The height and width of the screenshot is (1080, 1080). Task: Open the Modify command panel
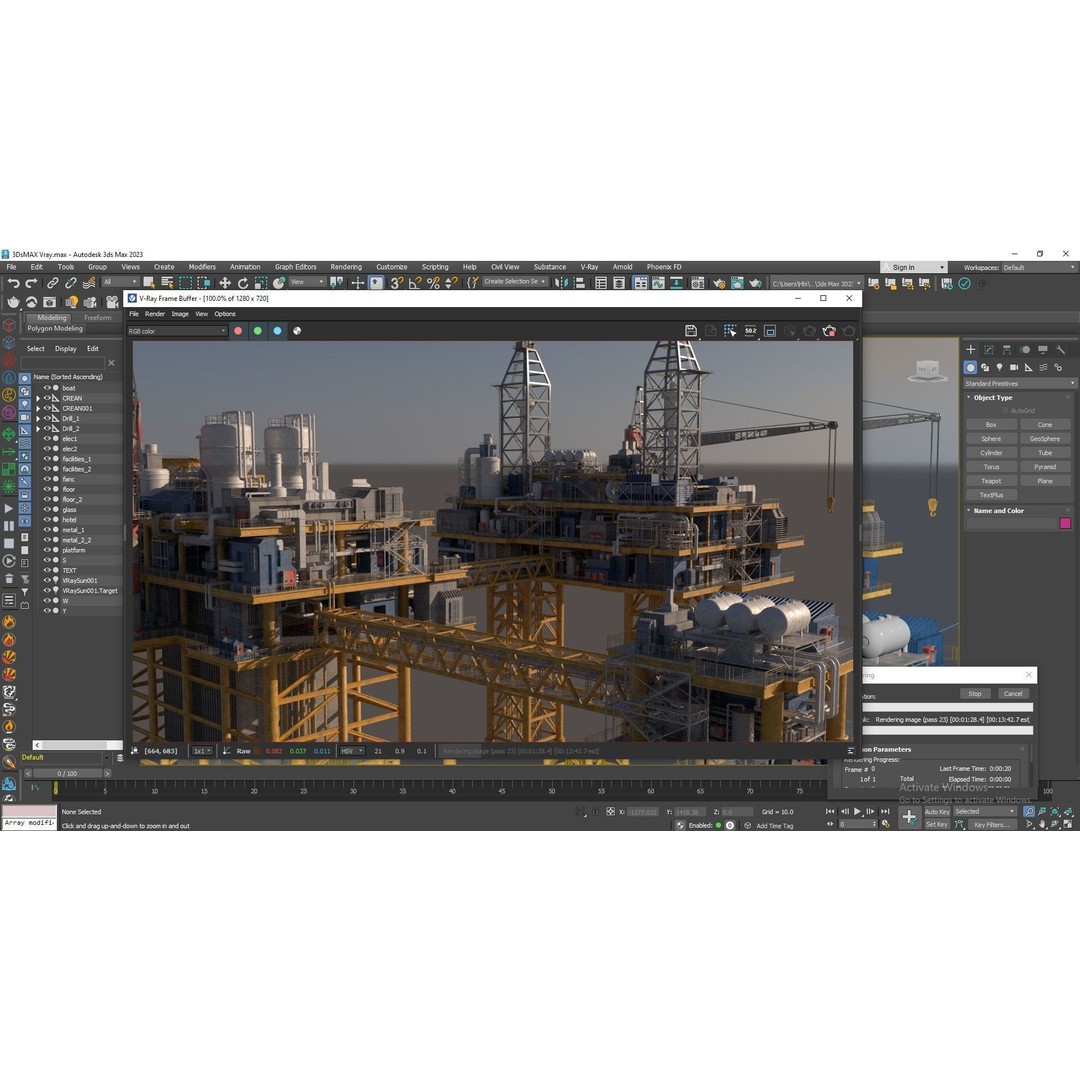[x=988, y=349]
